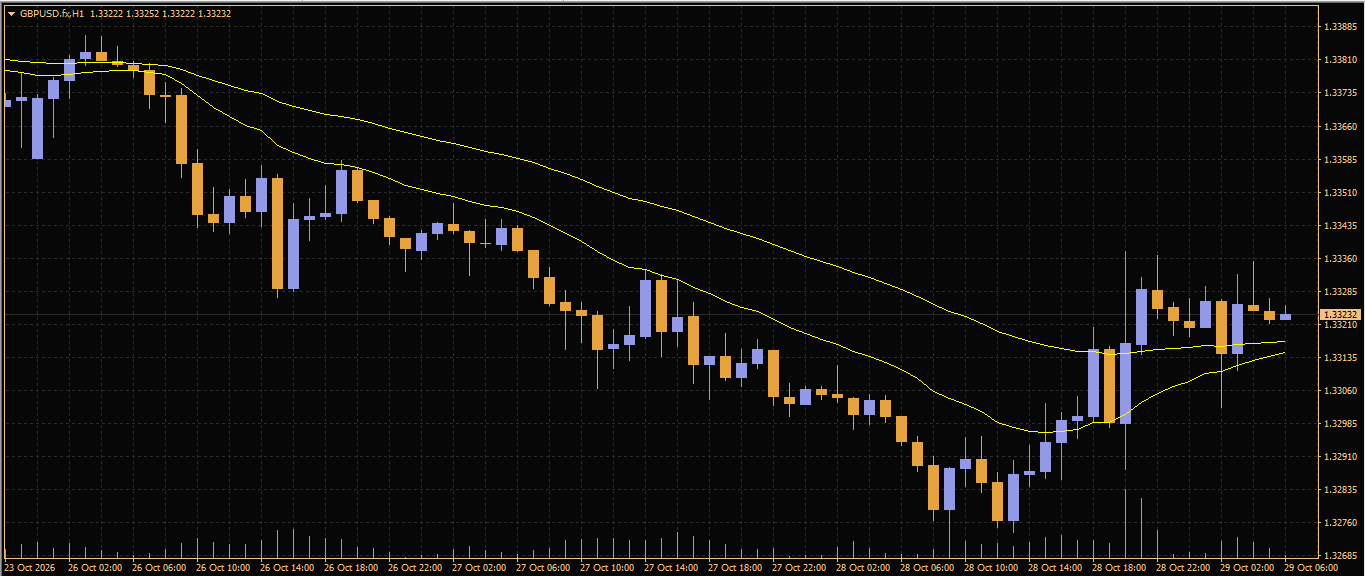Click the 29 Oct 06:00 time axis label
The width and height of the screenshot is (1365, 576).
click(x=1312, y=567)
